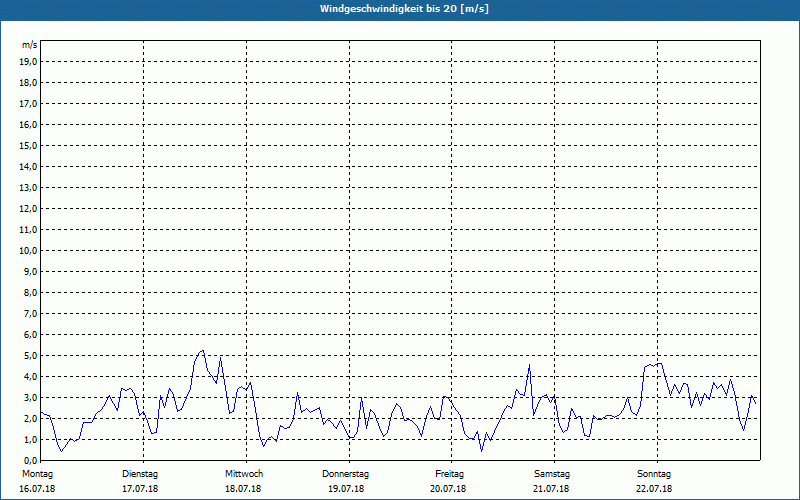Click the "Mittwoch" day label
The height and width of the screenshot is (500, 800).
click(x=244, y=474)
